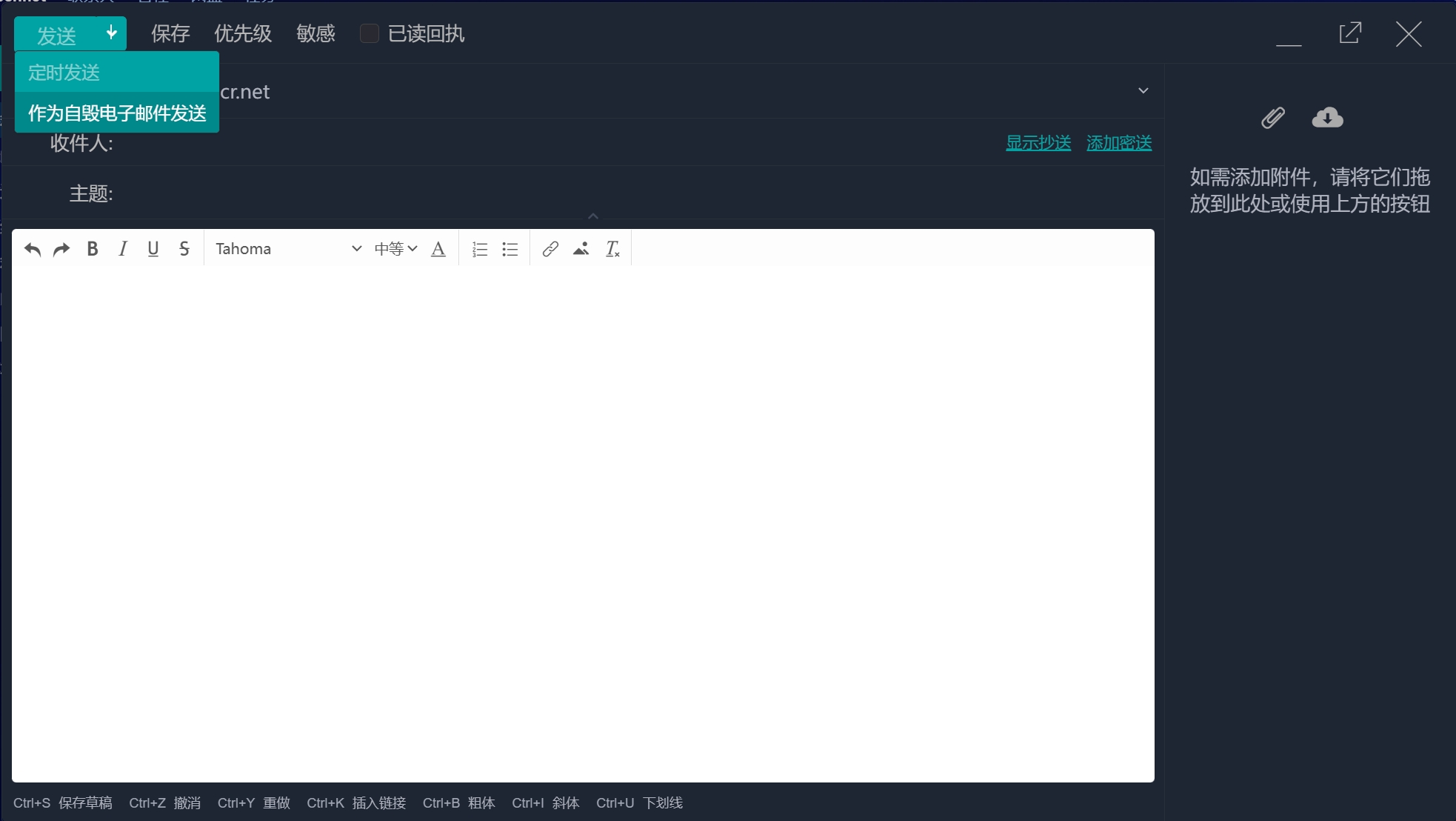
Task: Enable the 已读回执 checkbox
Action: click(369, 33)
